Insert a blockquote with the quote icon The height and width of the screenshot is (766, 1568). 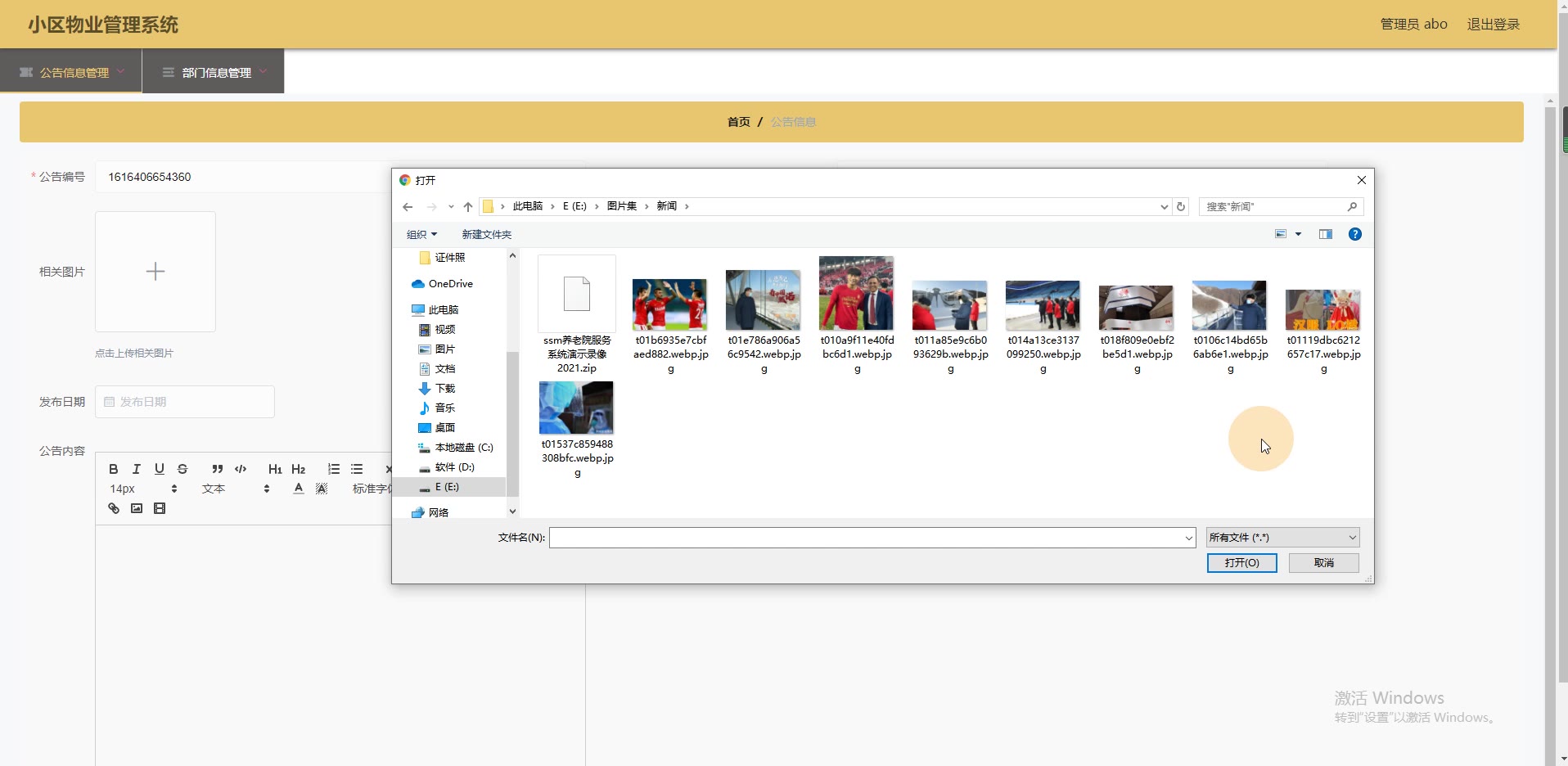(217, 469)
